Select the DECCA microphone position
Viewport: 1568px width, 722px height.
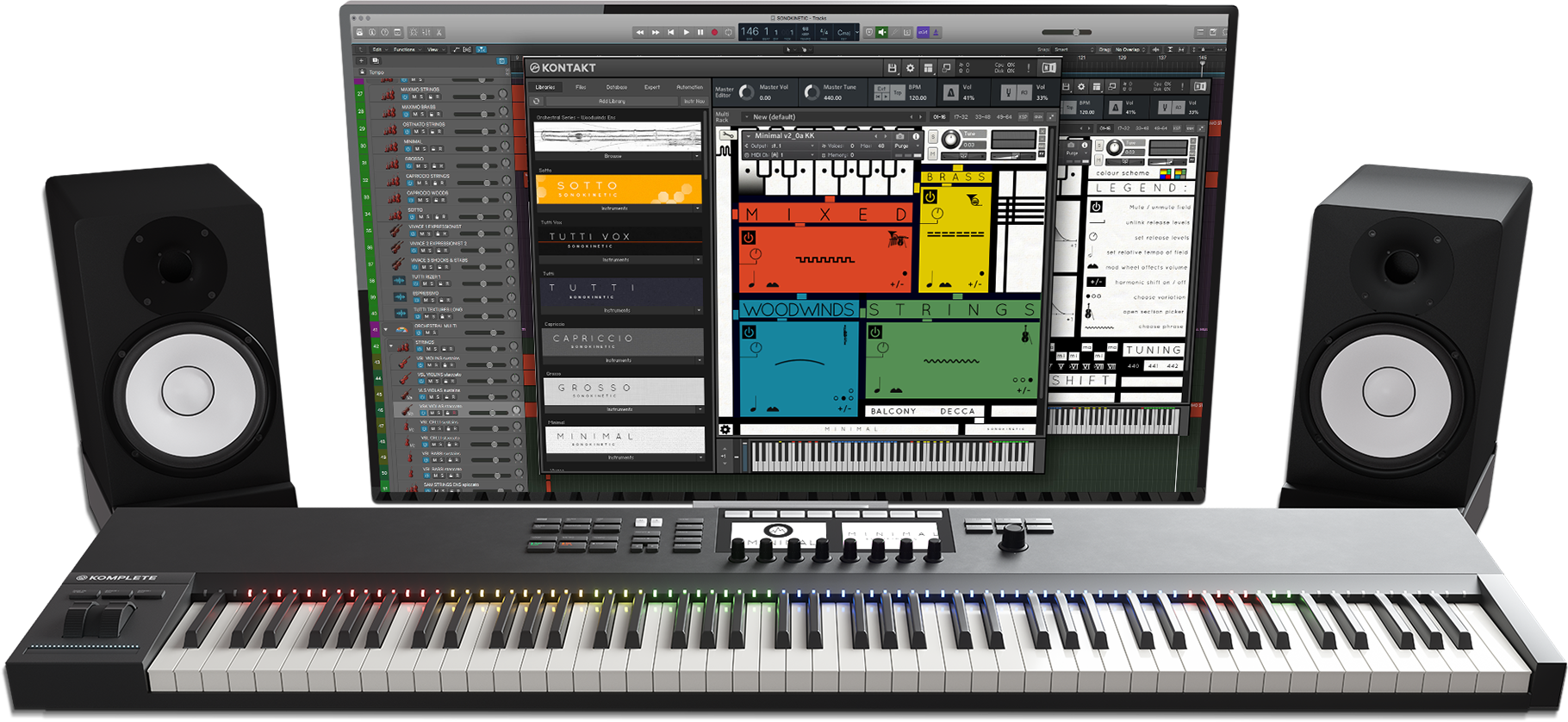958,411
